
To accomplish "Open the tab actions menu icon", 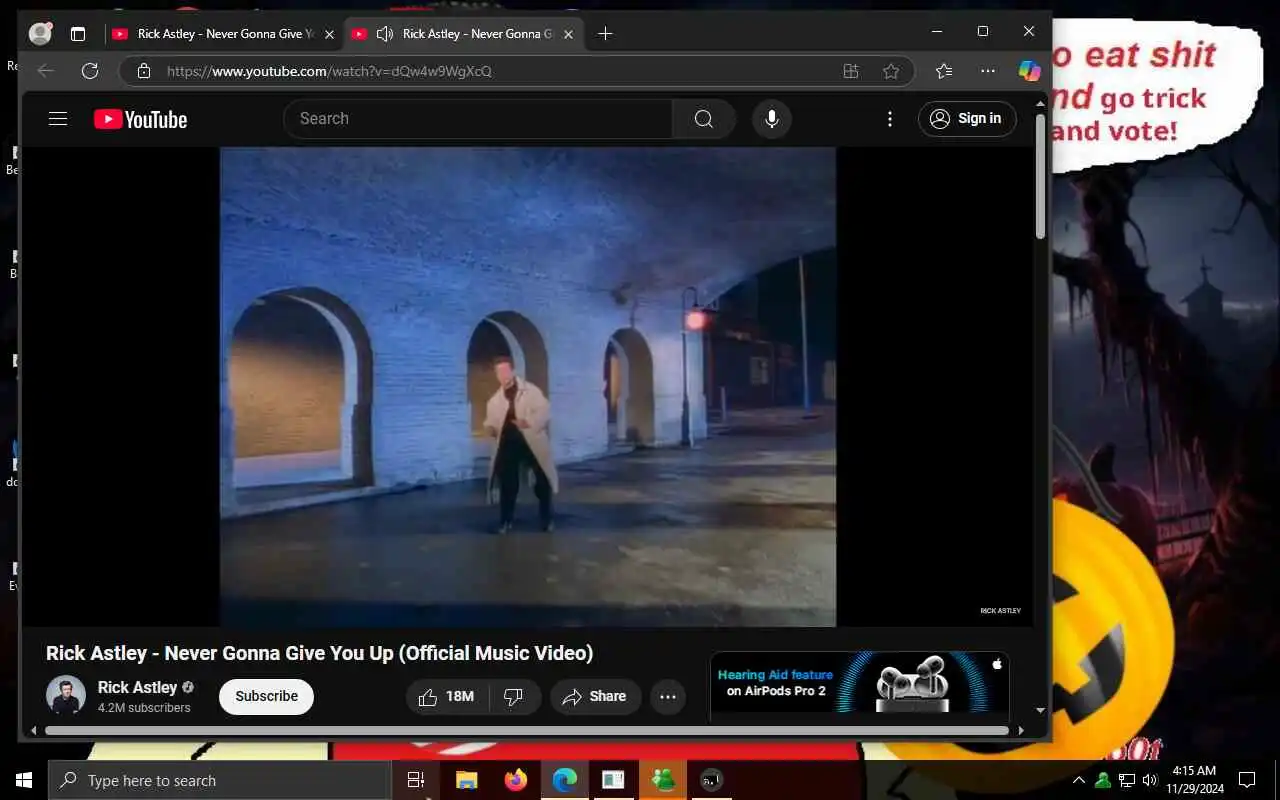I will (78, 34).
